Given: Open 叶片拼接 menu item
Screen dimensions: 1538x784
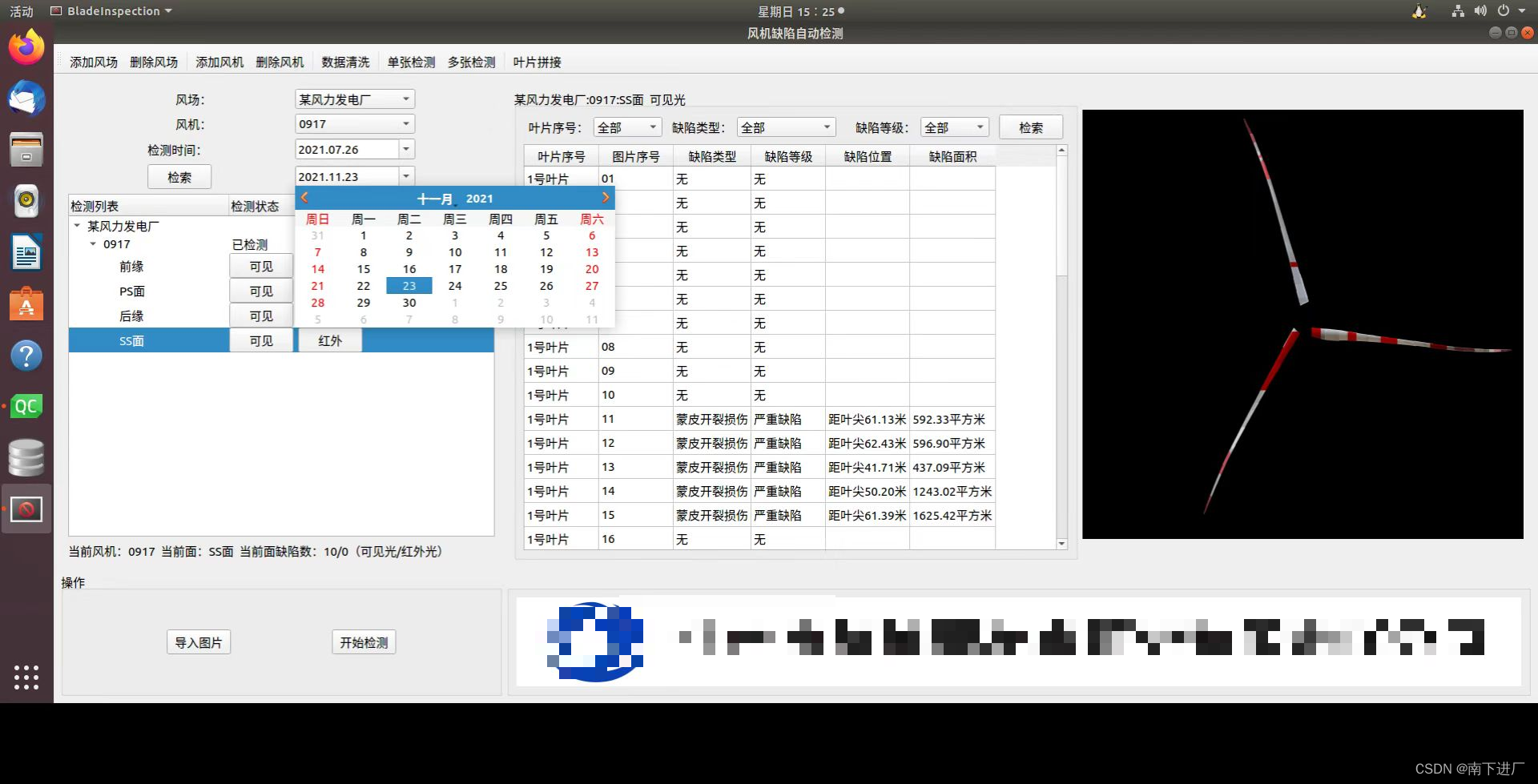Looking at the screenshot, I should tap(537, 62).
